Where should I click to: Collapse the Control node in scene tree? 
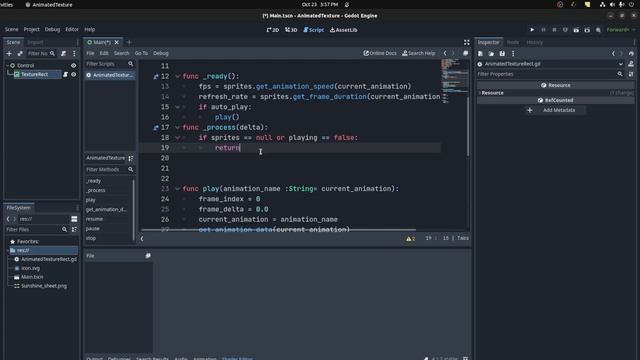click(7, 65)
